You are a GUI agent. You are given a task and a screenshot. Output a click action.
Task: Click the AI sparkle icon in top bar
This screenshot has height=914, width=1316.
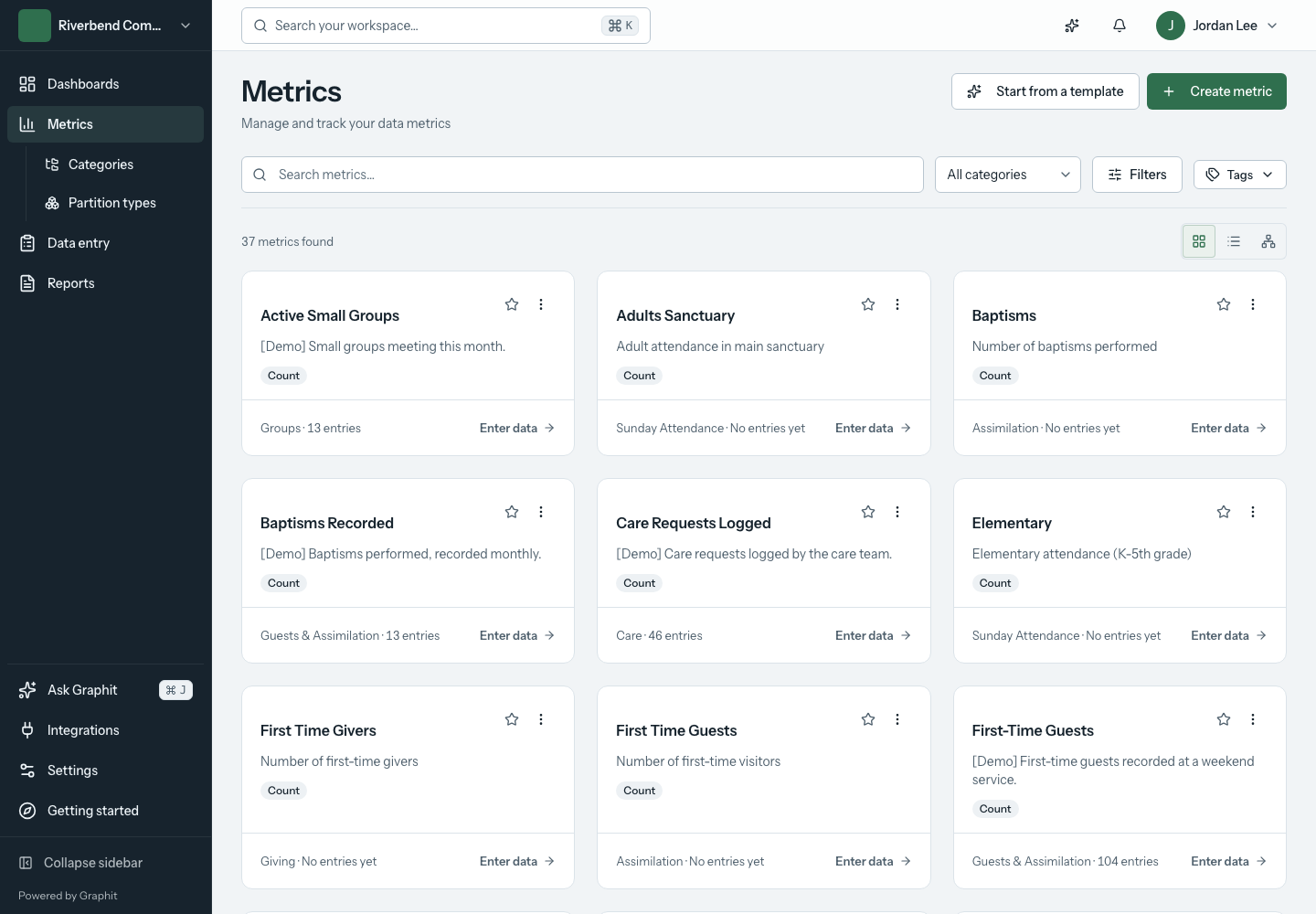click(1072, 26)
